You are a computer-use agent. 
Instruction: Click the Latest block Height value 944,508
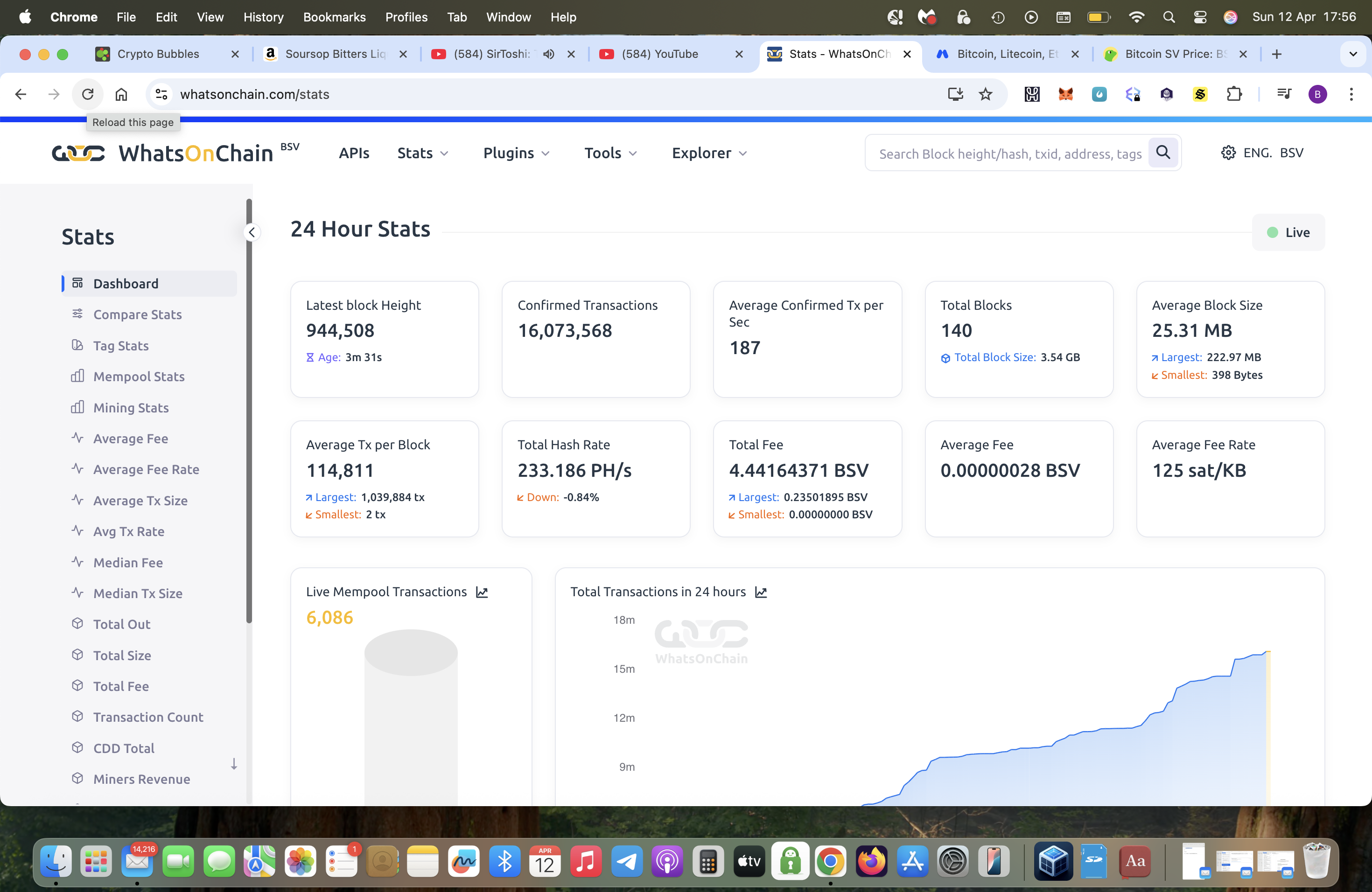click(340, 331)
